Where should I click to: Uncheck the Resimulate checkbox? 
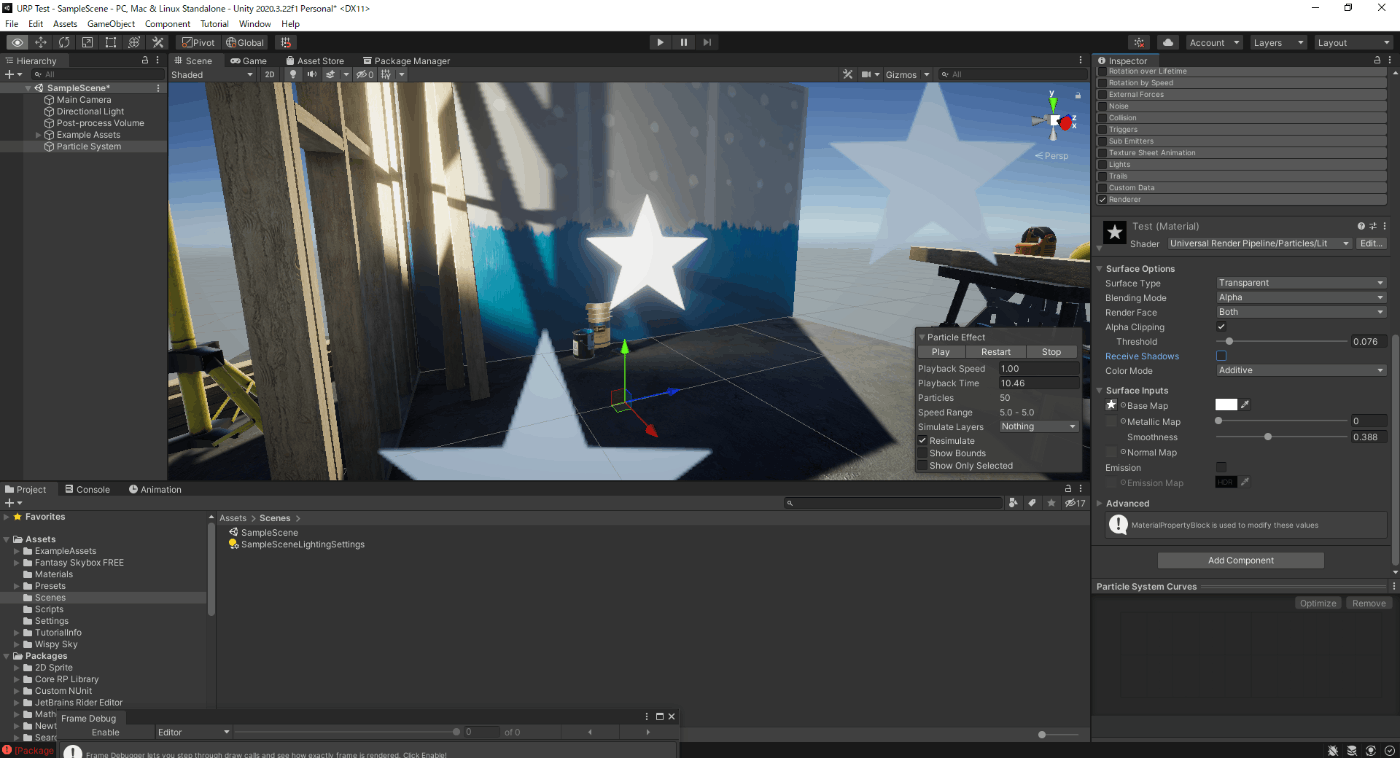click(x=923, y=441)
